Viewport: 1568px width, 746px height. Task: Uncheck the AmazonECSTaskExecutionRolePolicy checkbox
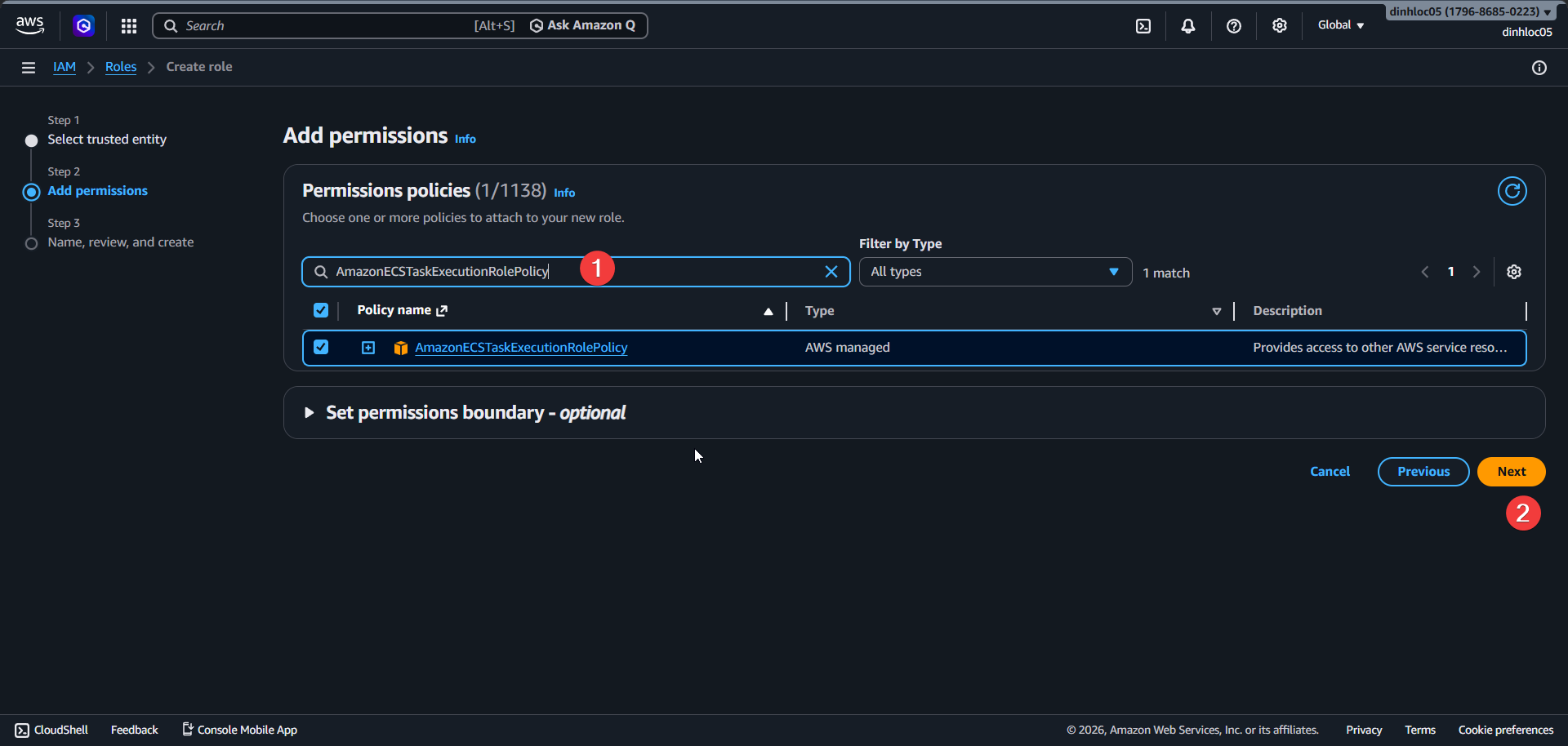click(x=320, y=347)
